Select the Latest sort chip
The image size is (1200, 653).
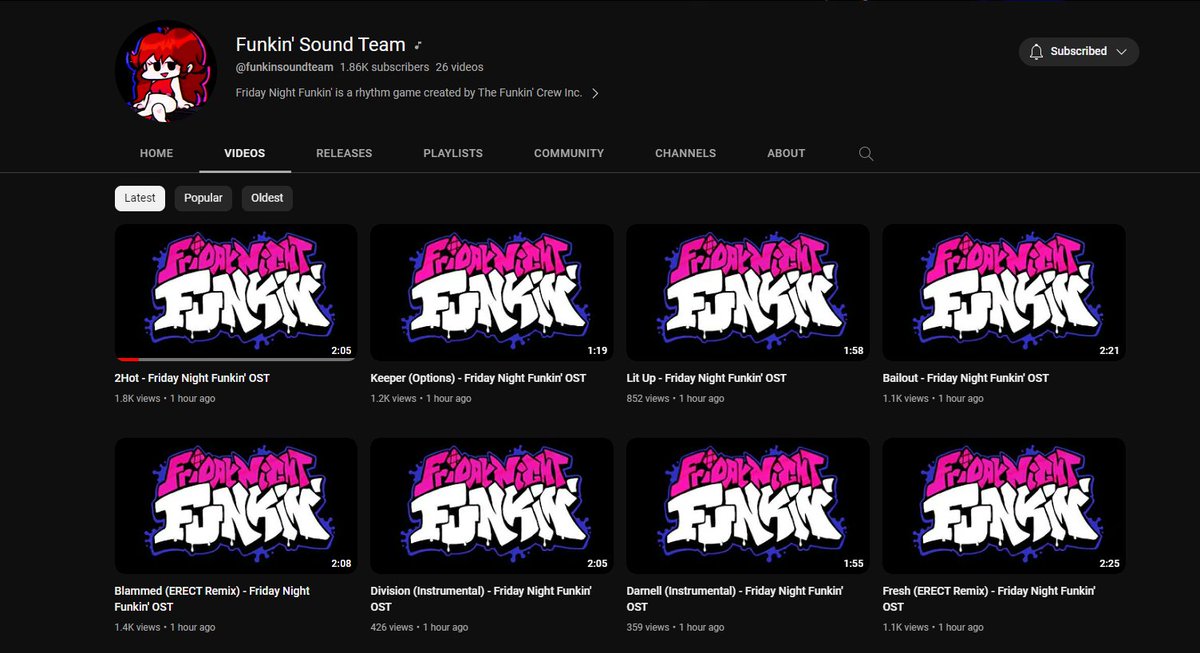click(x=140, y=198)
